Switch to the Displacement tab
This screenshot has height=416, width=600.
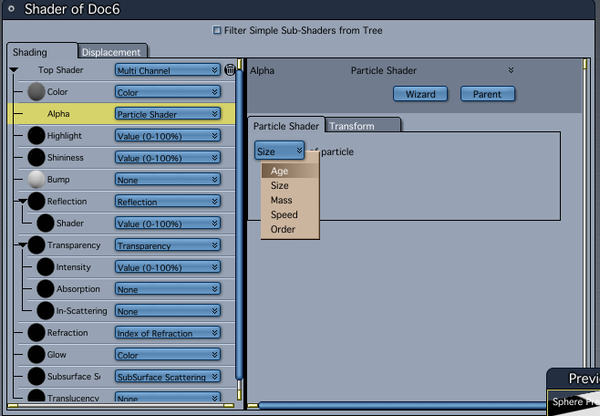coord(112,51)
